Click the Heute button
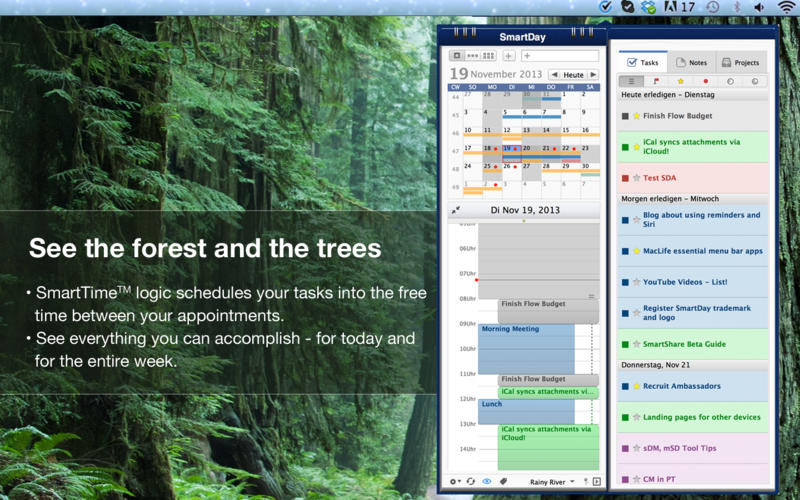Screen dimensions: 800x500 click(573, 75)
